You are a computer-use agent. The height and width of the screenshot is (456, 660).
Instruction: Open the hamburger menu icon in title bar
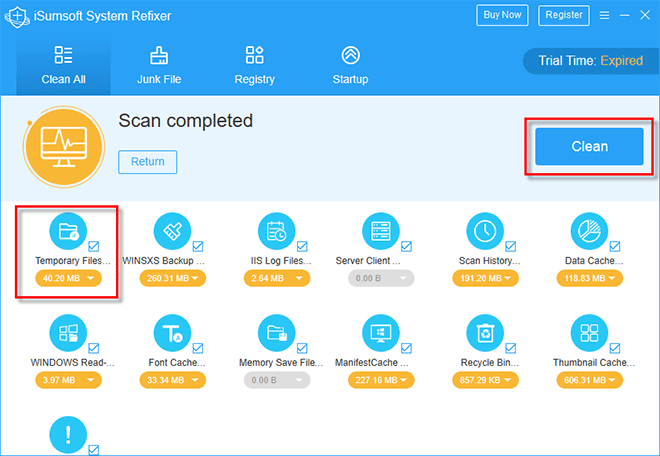click(604, 16)
